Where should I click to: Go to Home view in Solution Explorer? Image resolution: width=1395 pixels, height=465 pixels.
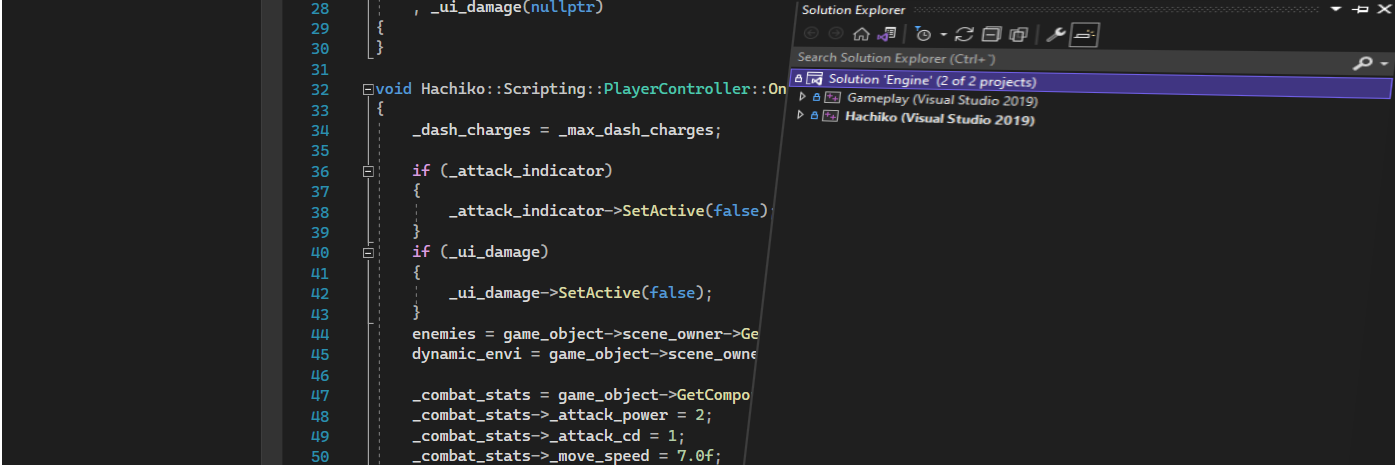pyautogui.click(x=860, y=35)
